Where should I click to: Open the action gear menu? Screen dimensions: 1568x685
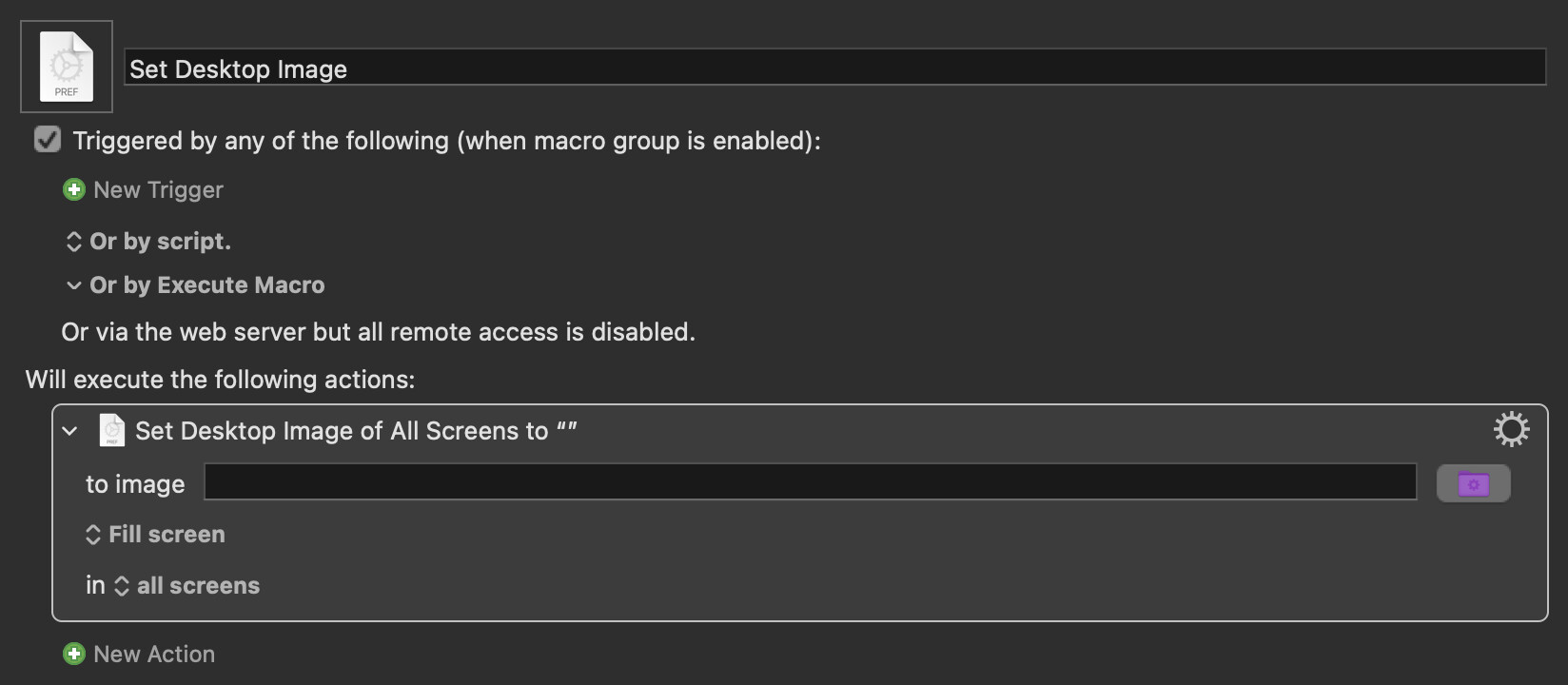(x=1511, y=430)
